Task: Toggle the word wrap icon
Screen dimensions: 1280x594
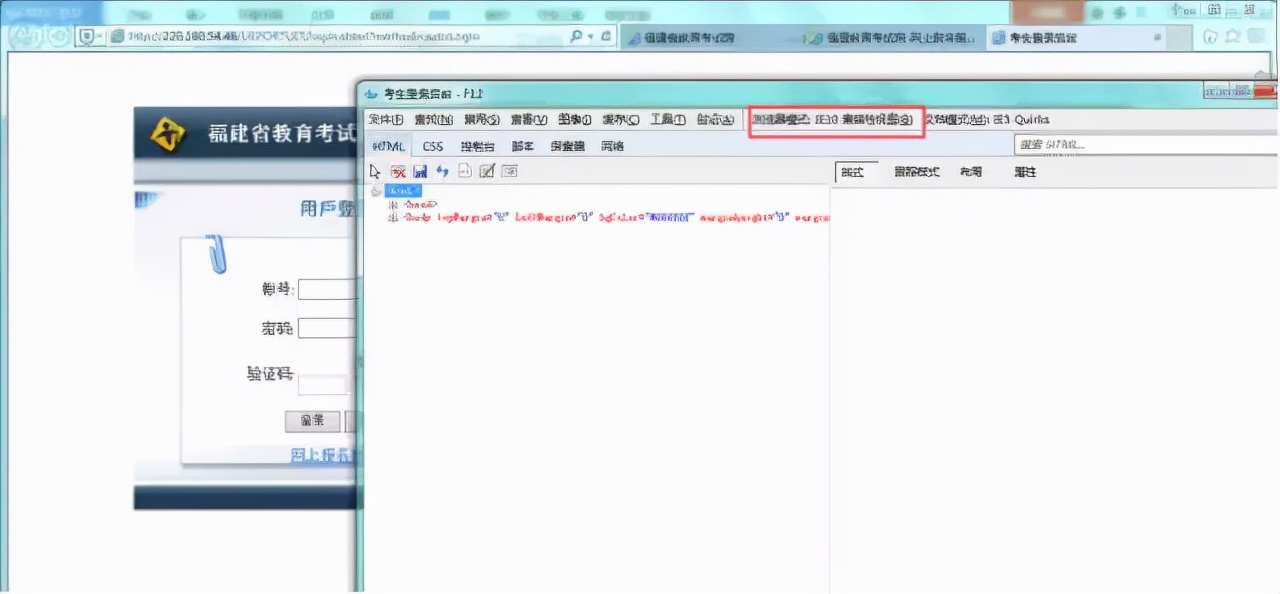Action: 509,171
